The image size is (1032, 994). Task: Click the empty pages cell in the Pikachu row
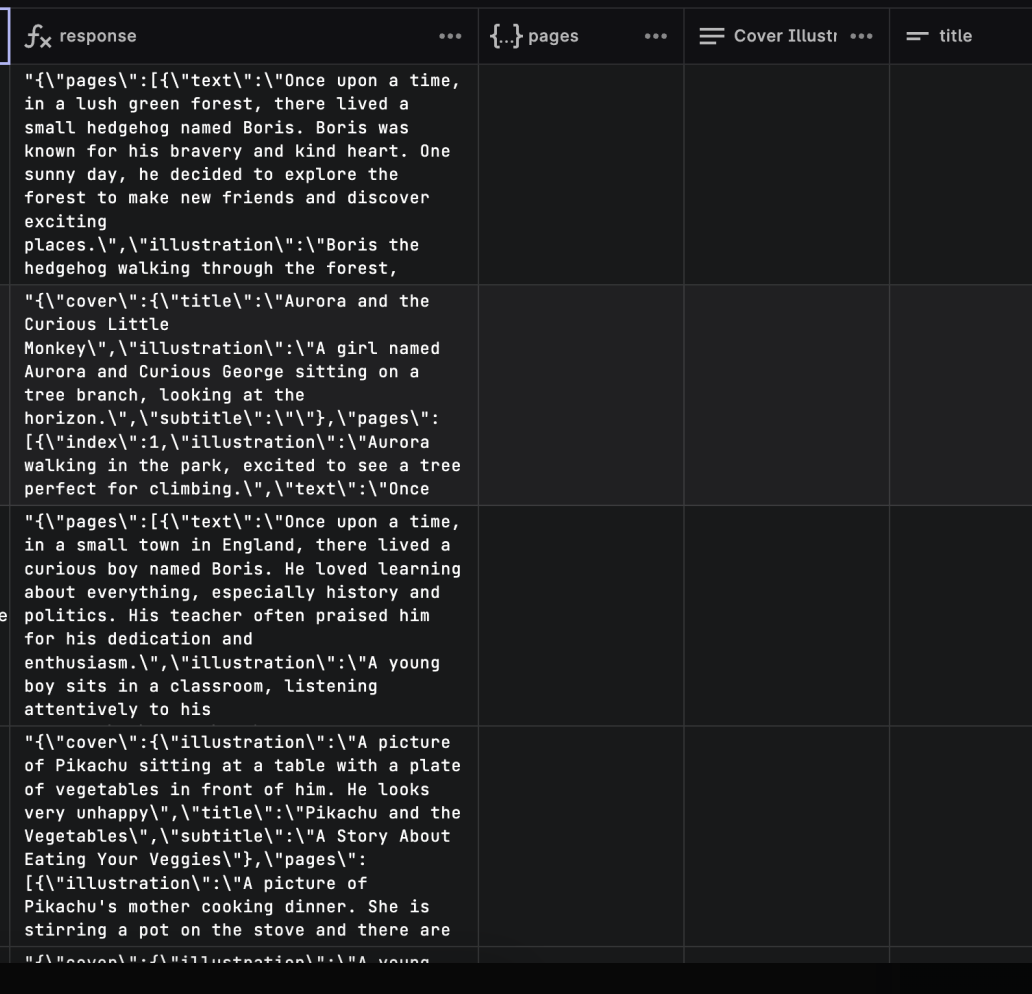click(580, 835)
